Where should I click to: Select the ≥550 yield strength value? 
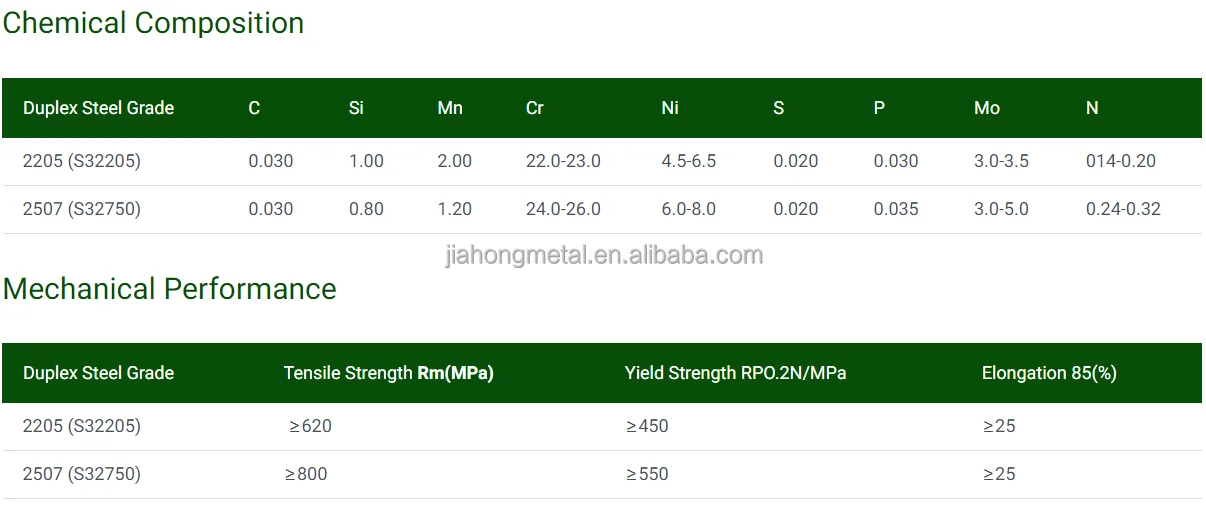[647, 474]
